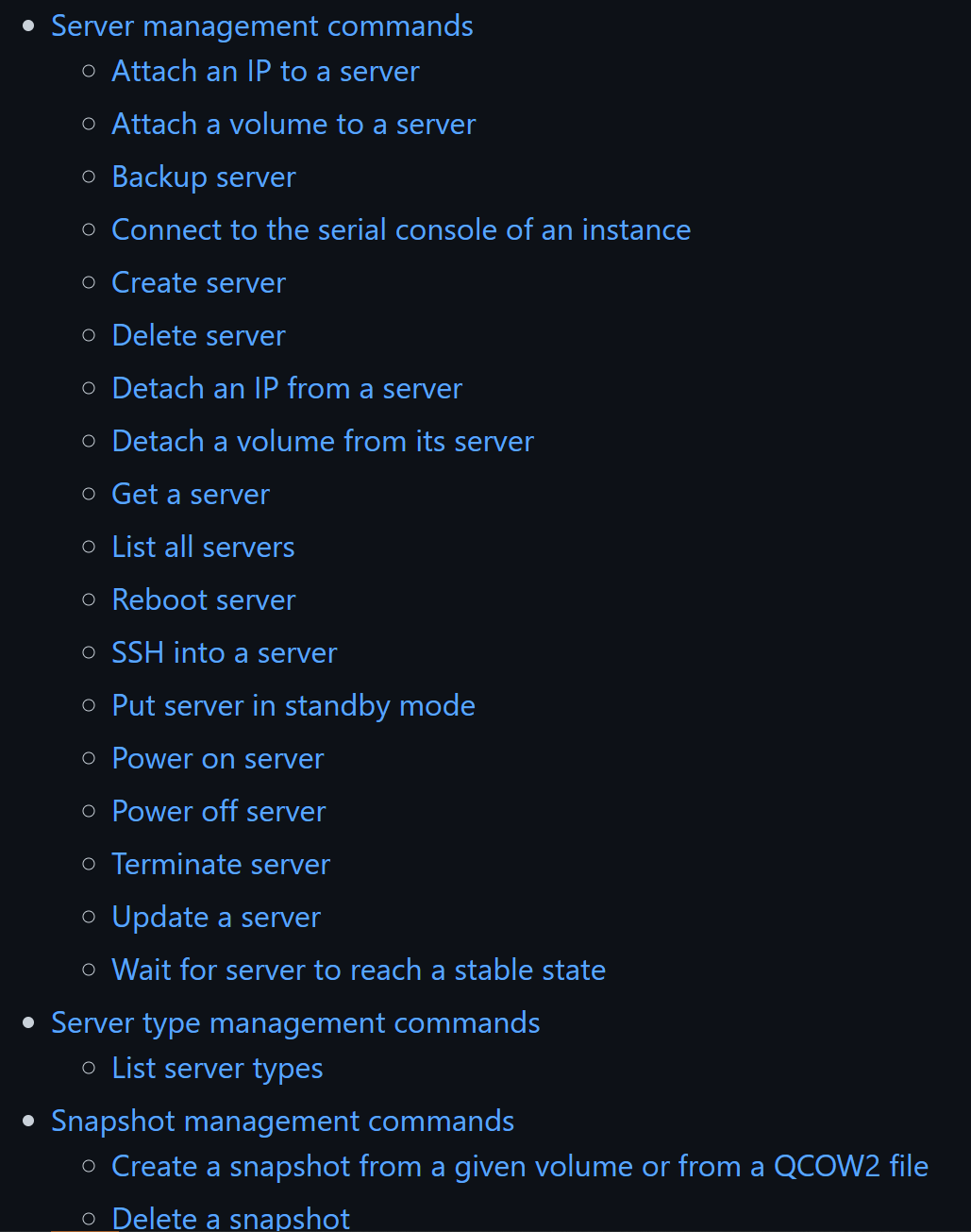Click Detach an IP from a server
This screenshot has height=1232, width=971.
[x=287, y=389]
